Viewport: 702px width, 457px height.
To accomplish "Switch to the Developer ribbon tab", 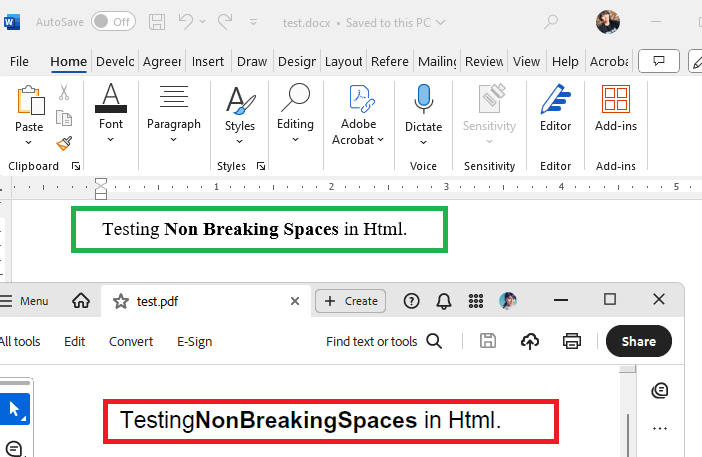I will [115, 61].
